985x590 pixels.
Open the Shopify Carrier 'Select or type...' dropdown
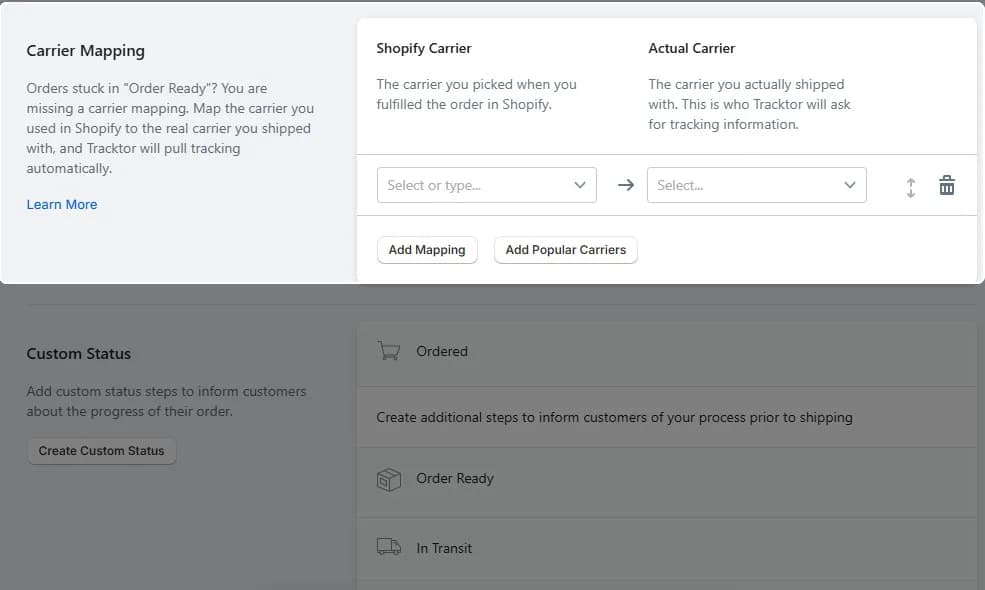[x=487, y=185]
